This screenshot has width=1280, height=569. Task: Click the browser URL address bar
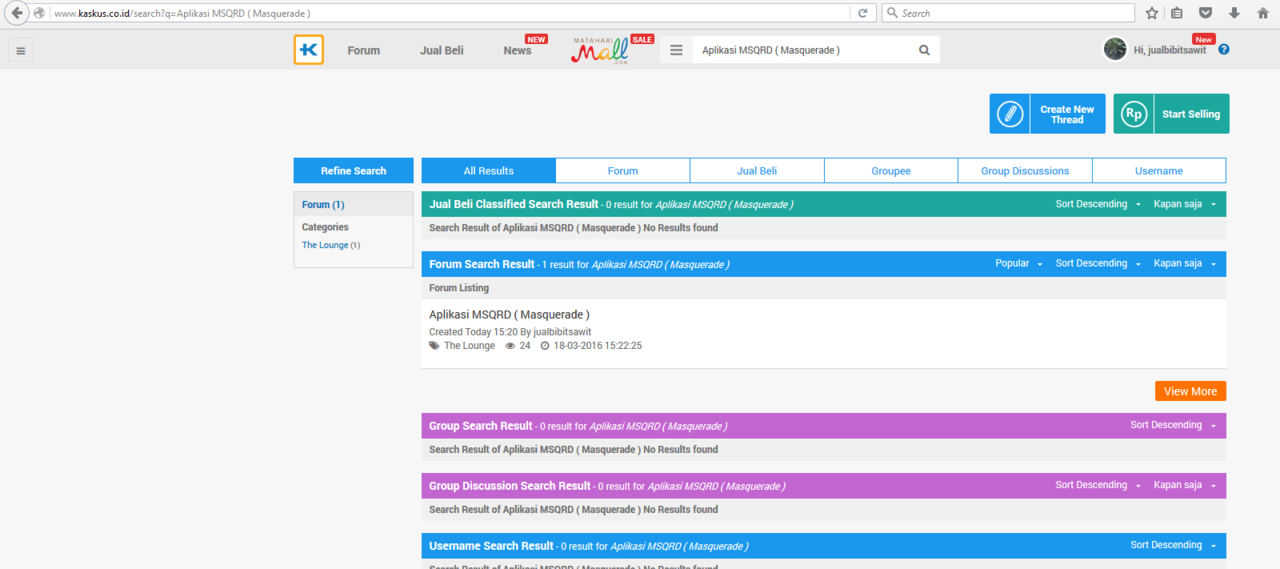click(x=450, y=13)
